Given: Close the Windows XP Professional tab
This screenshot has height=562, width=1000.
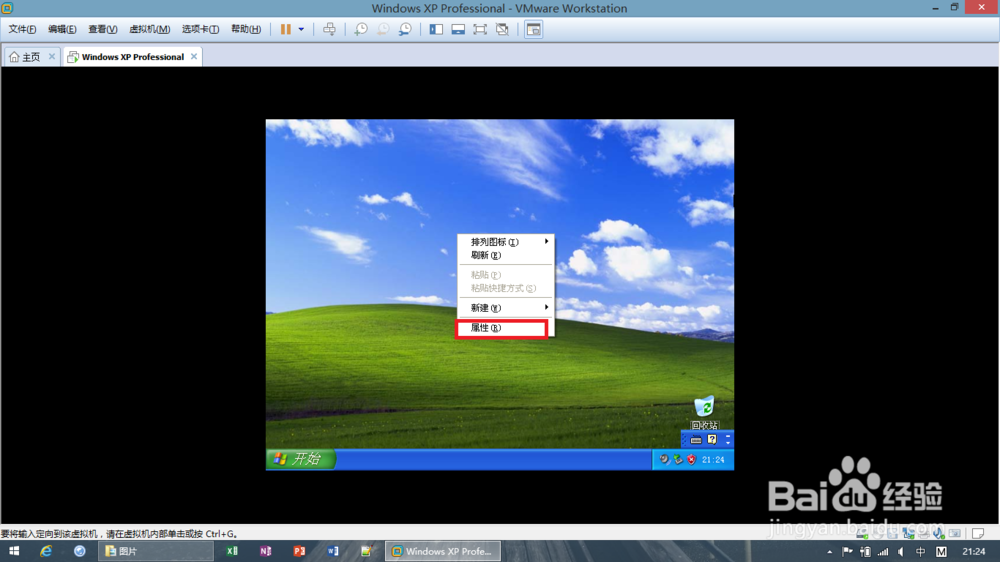Looking at the screenshot, I should (x=194, y=57).
